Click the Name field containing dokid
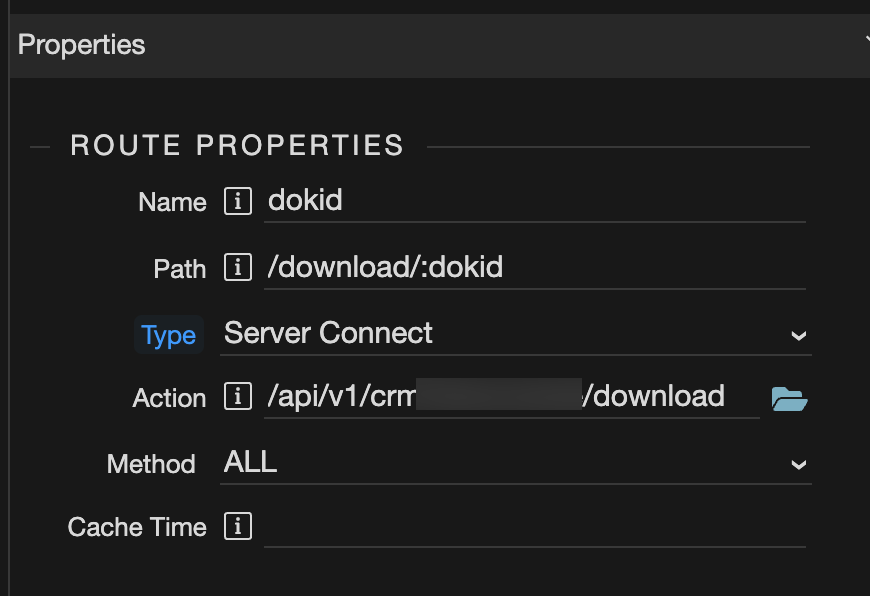 534,201
